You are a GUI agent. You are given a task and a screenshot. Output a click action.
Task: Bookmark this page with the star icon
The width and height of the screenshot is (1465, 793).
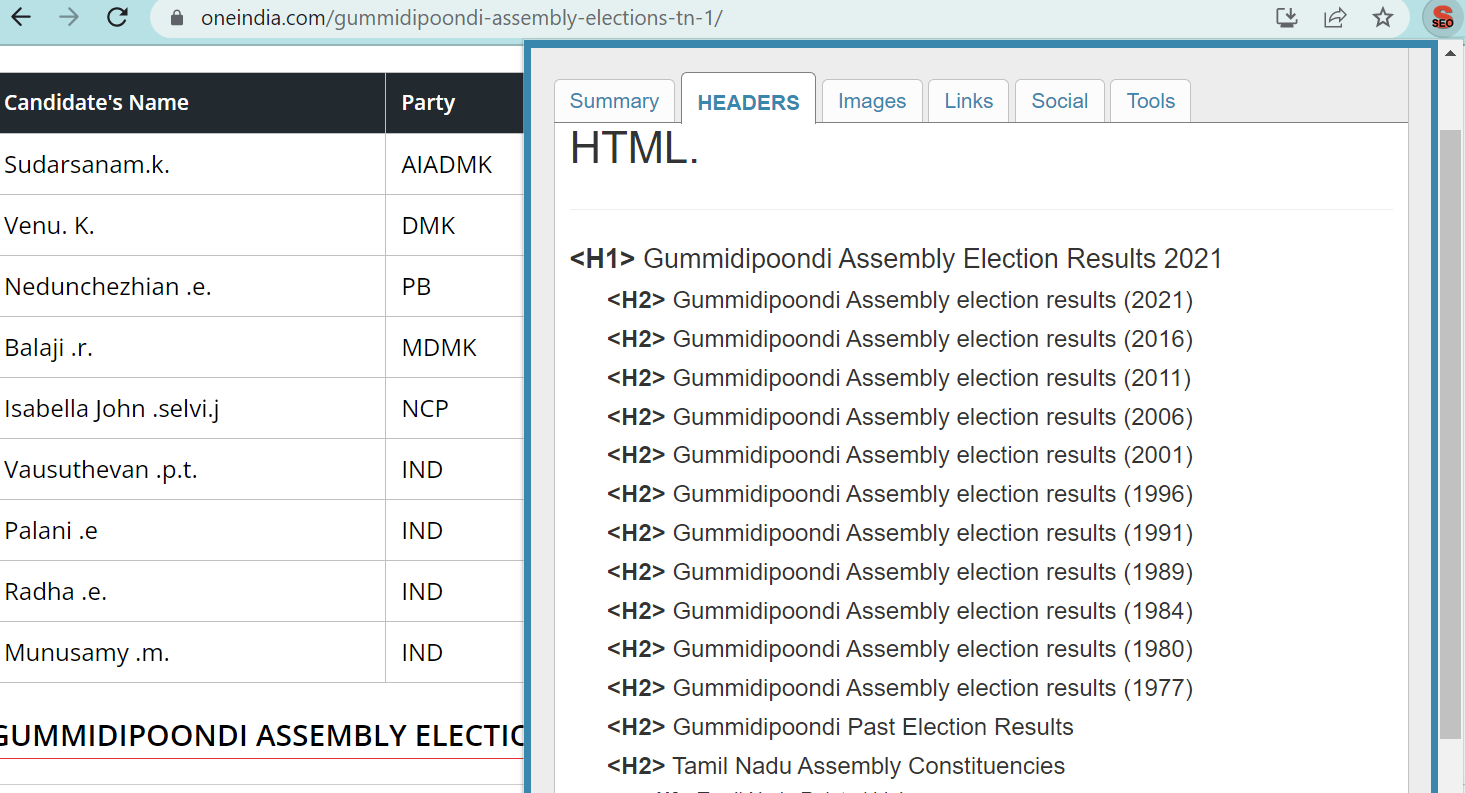click(1383, 17)
